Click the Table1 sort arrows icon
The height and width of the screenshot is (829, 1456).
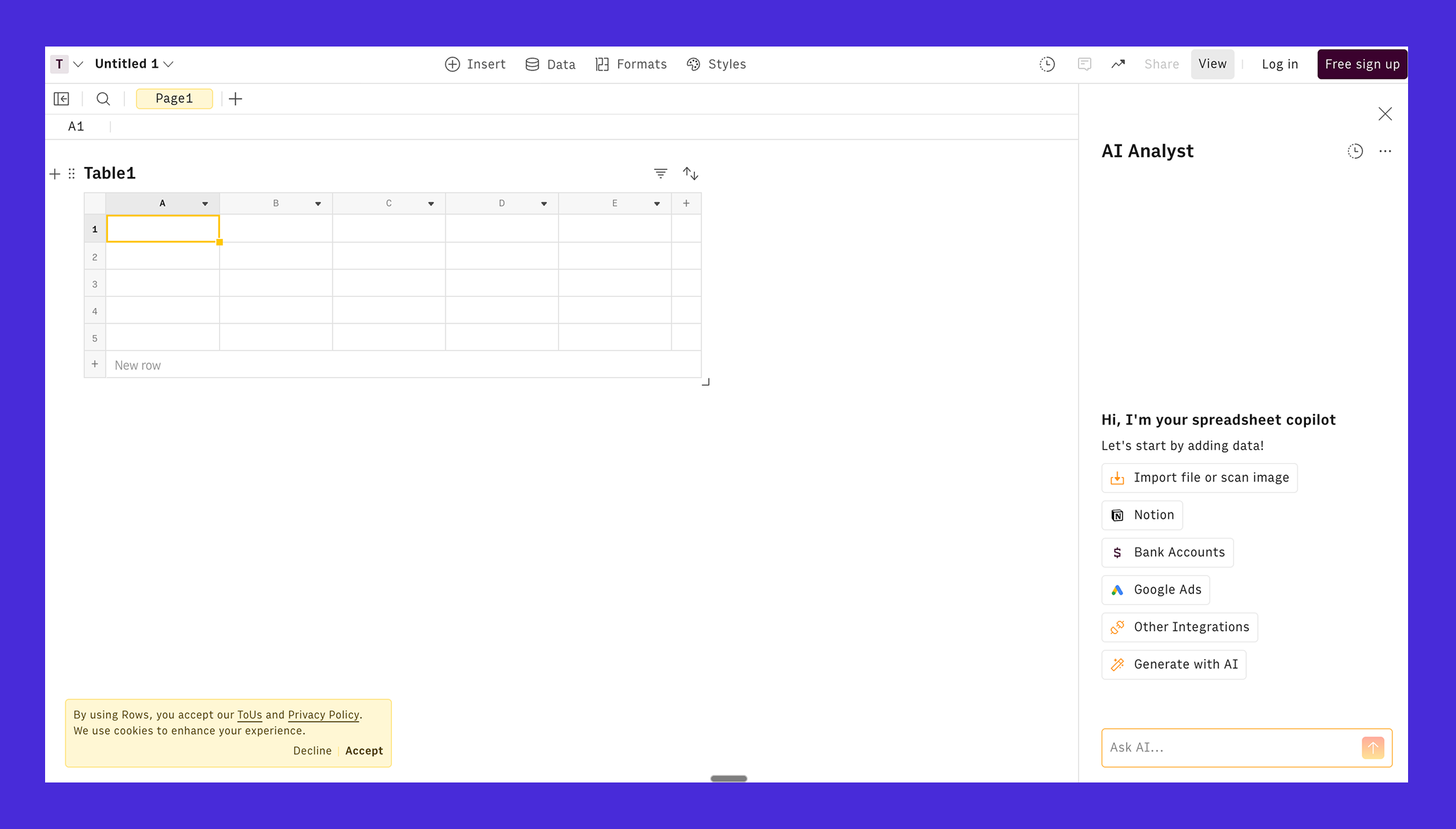691,173
